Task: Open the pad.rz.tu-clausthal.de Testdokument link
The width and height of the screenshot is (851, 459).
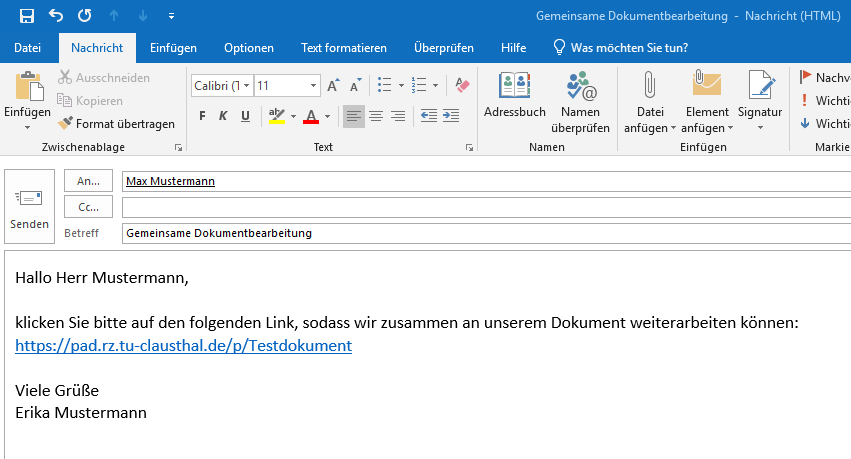Action: 183,346
